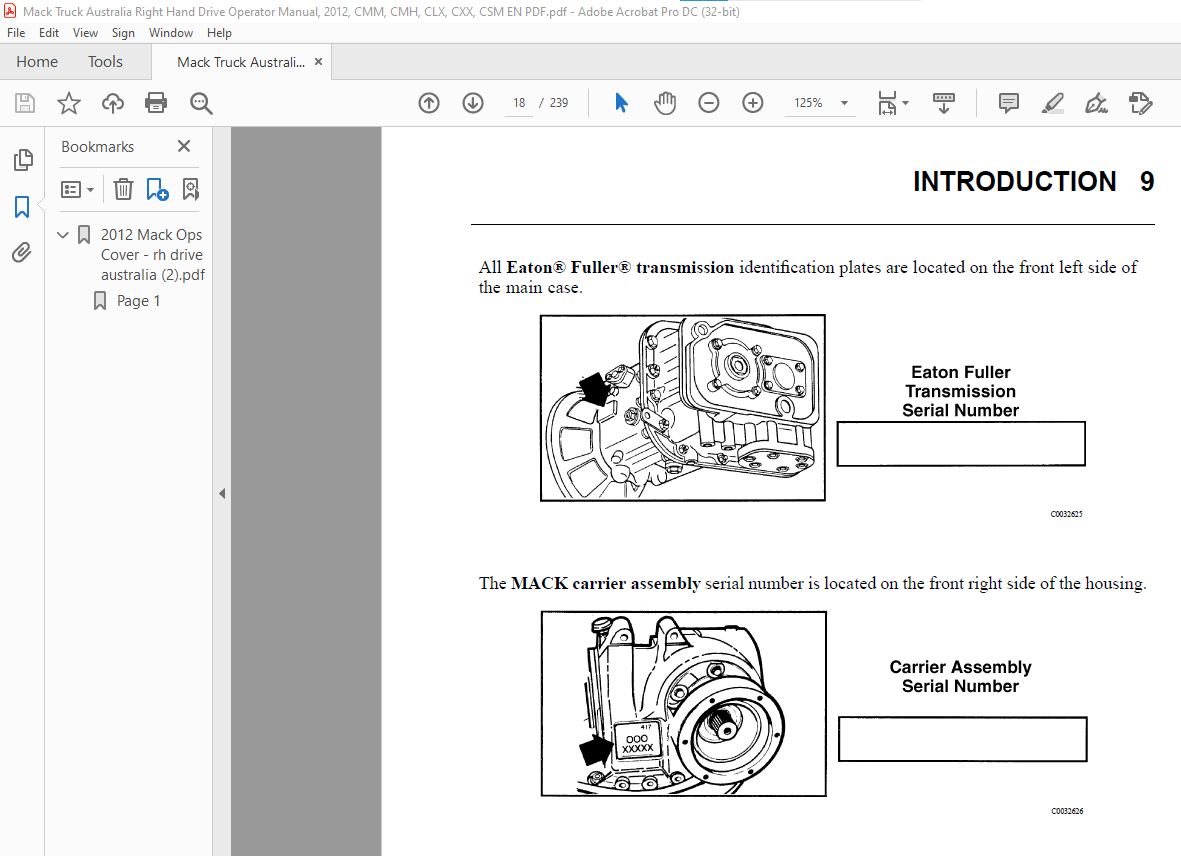Delete the selected bookmark with trash icon
Image resolution: width=1181 pixels, height=856 pixels.
(x=124, y=189)
